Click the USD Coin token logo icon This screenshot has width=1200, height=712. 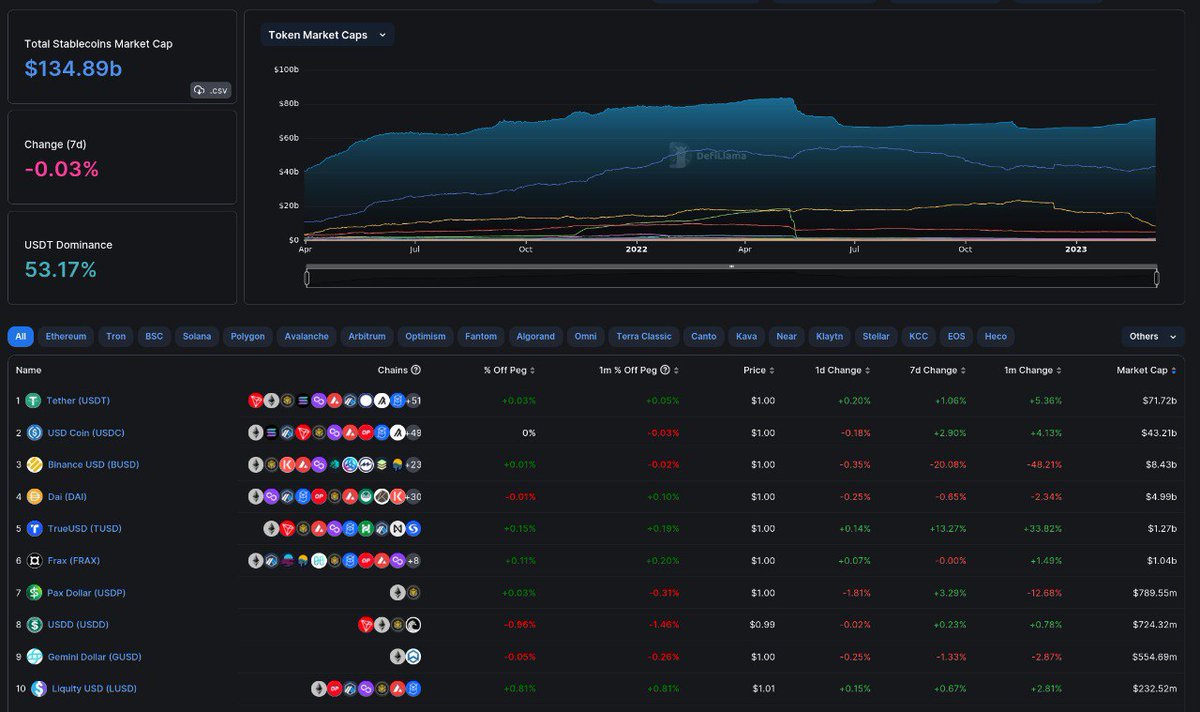pyautogui.click(x=34, y=433)
